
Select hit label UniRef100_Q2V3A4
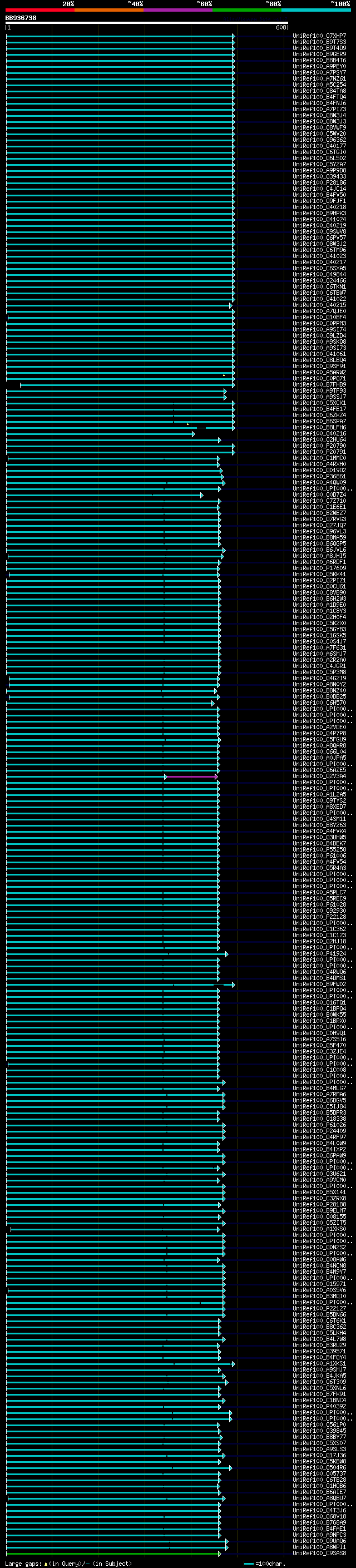pos(319,776)
